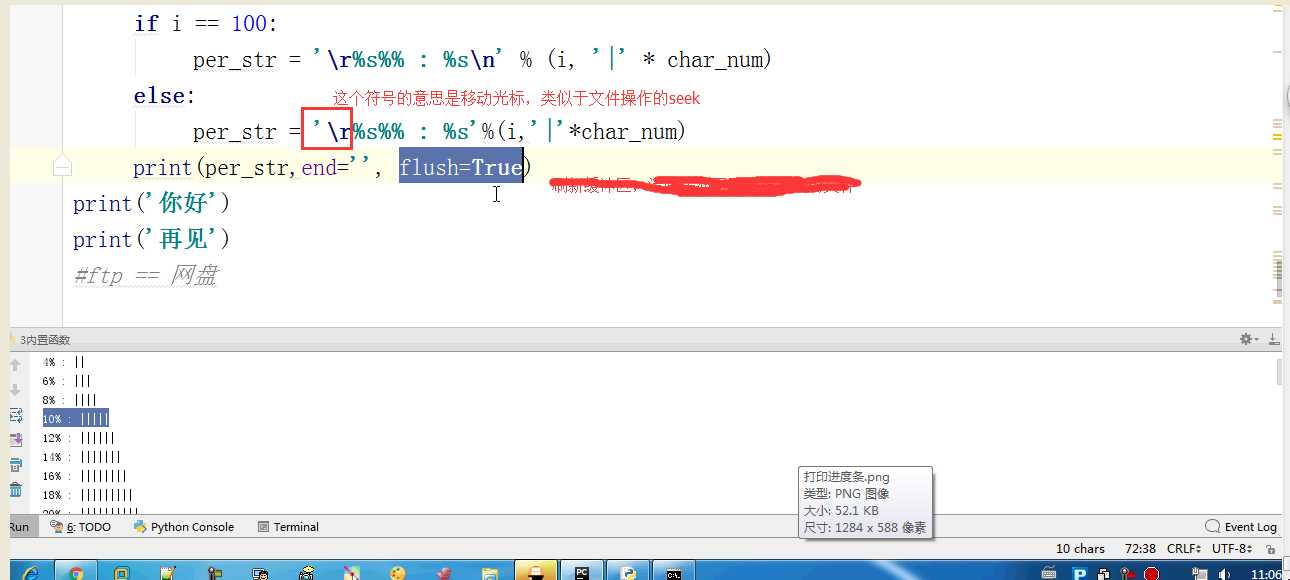Click the blue P icon in system tray
Screen dimensions: 1290x580
coord(1079,574)
